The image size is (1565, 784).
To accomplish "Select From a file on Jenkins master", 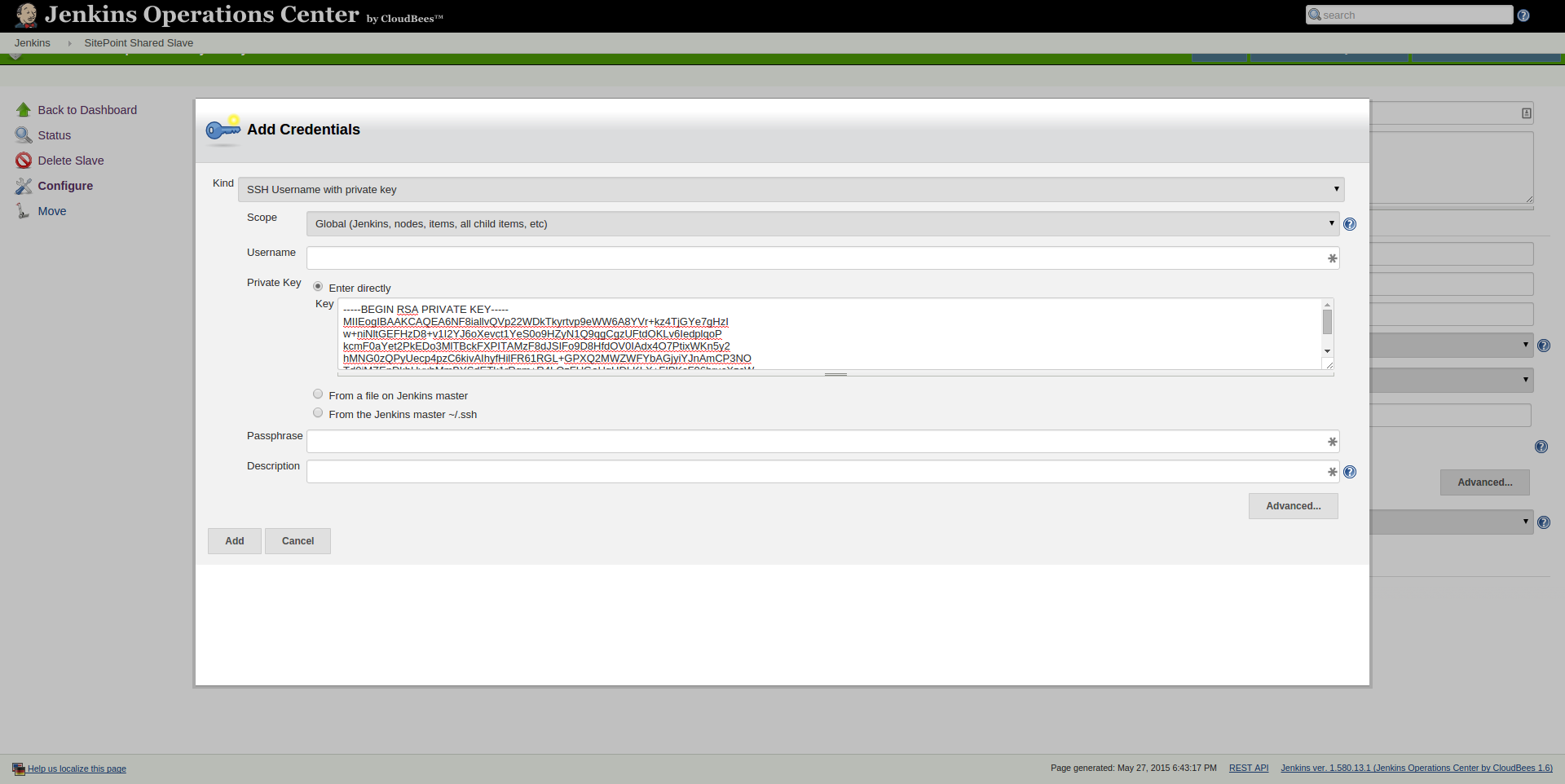I will click(x=318, y=394).
